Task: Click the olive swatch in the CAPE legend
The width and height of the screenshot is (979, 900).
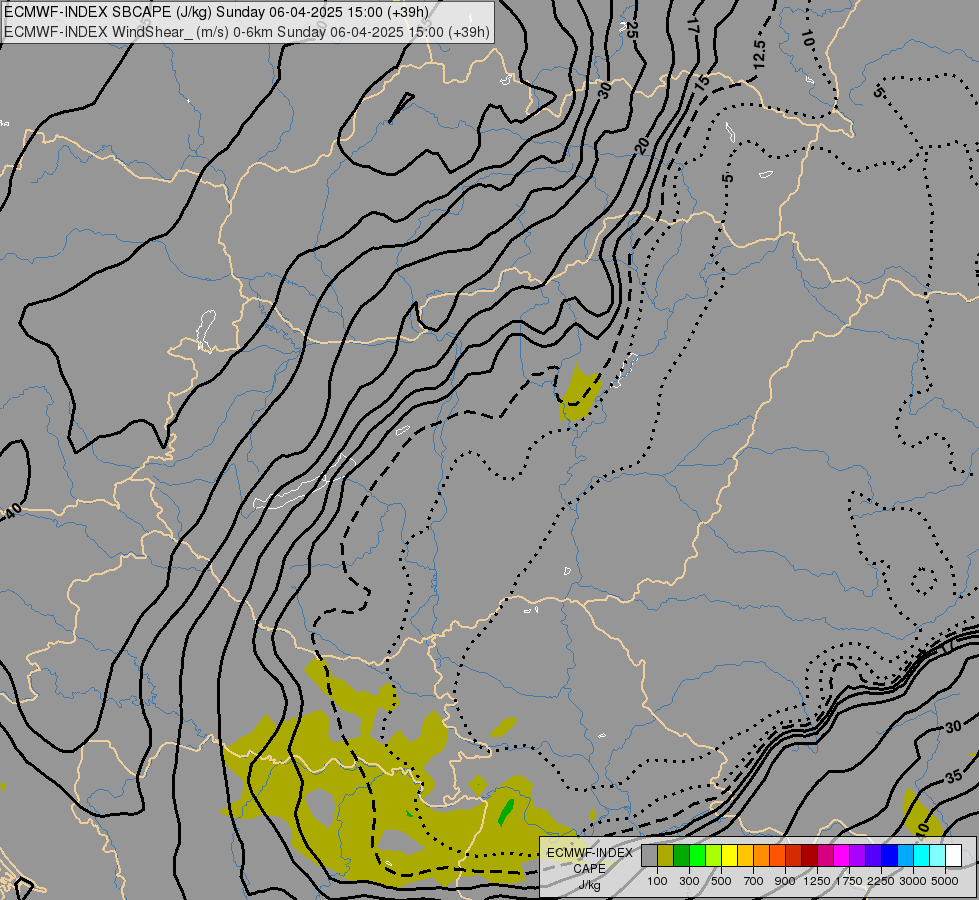Action: 666,855
